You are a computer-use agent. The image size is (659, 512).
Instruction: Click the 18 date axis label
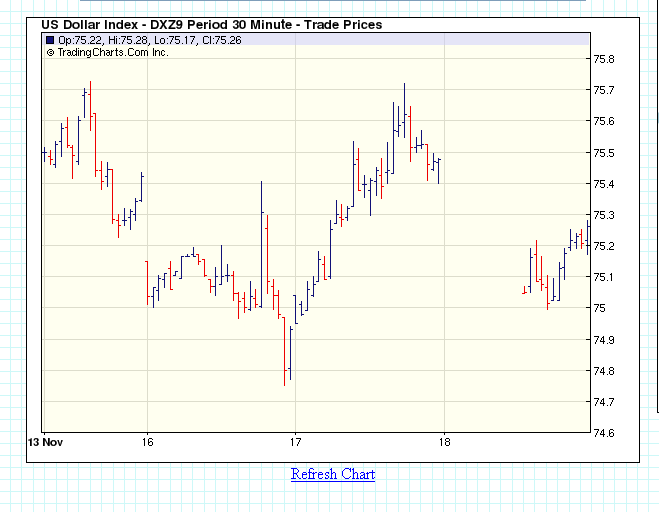(445, 442)
